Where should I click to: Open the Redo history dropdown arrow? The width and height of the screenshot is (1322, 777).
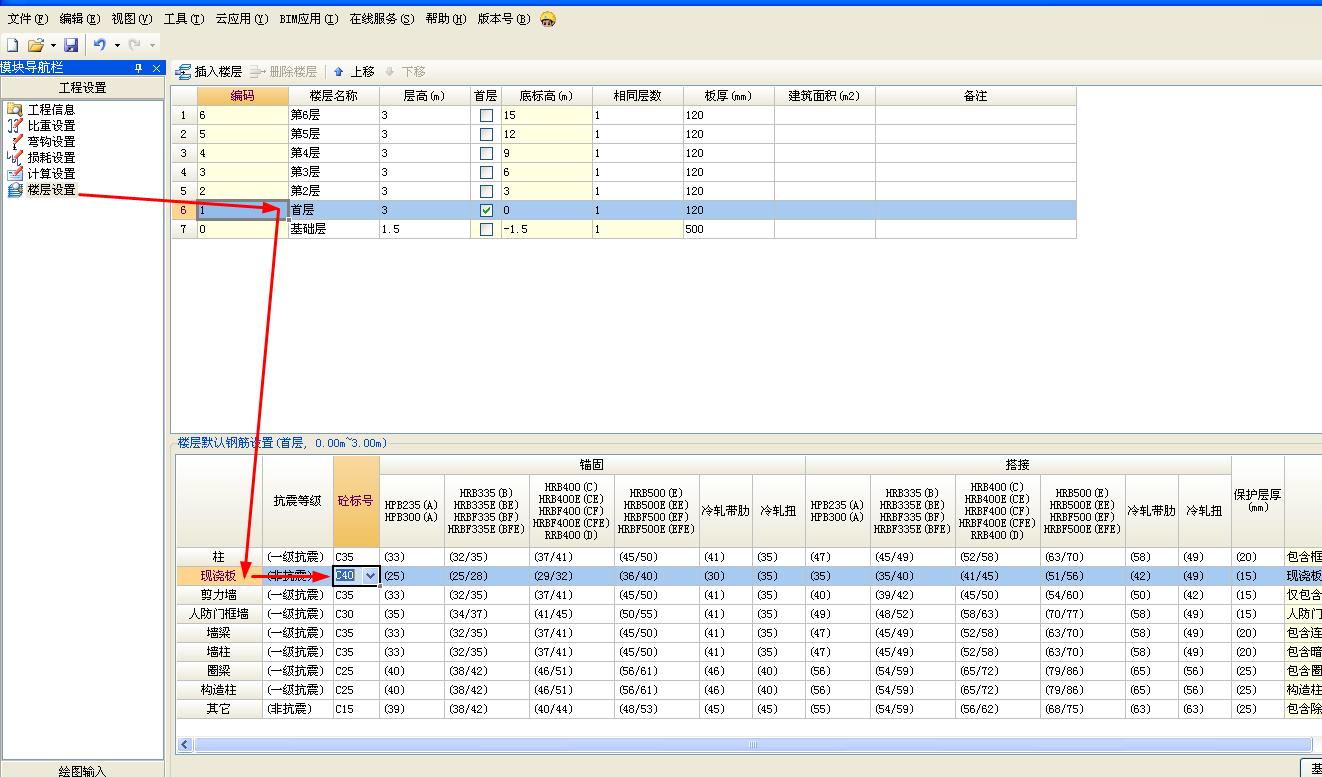152,45
